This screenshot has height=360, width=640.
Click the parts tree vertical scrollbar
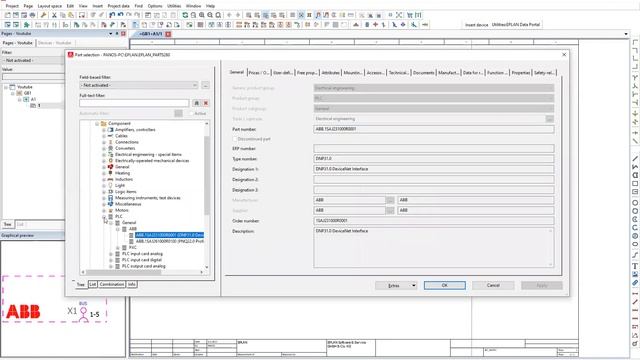[x=207, y=176]
